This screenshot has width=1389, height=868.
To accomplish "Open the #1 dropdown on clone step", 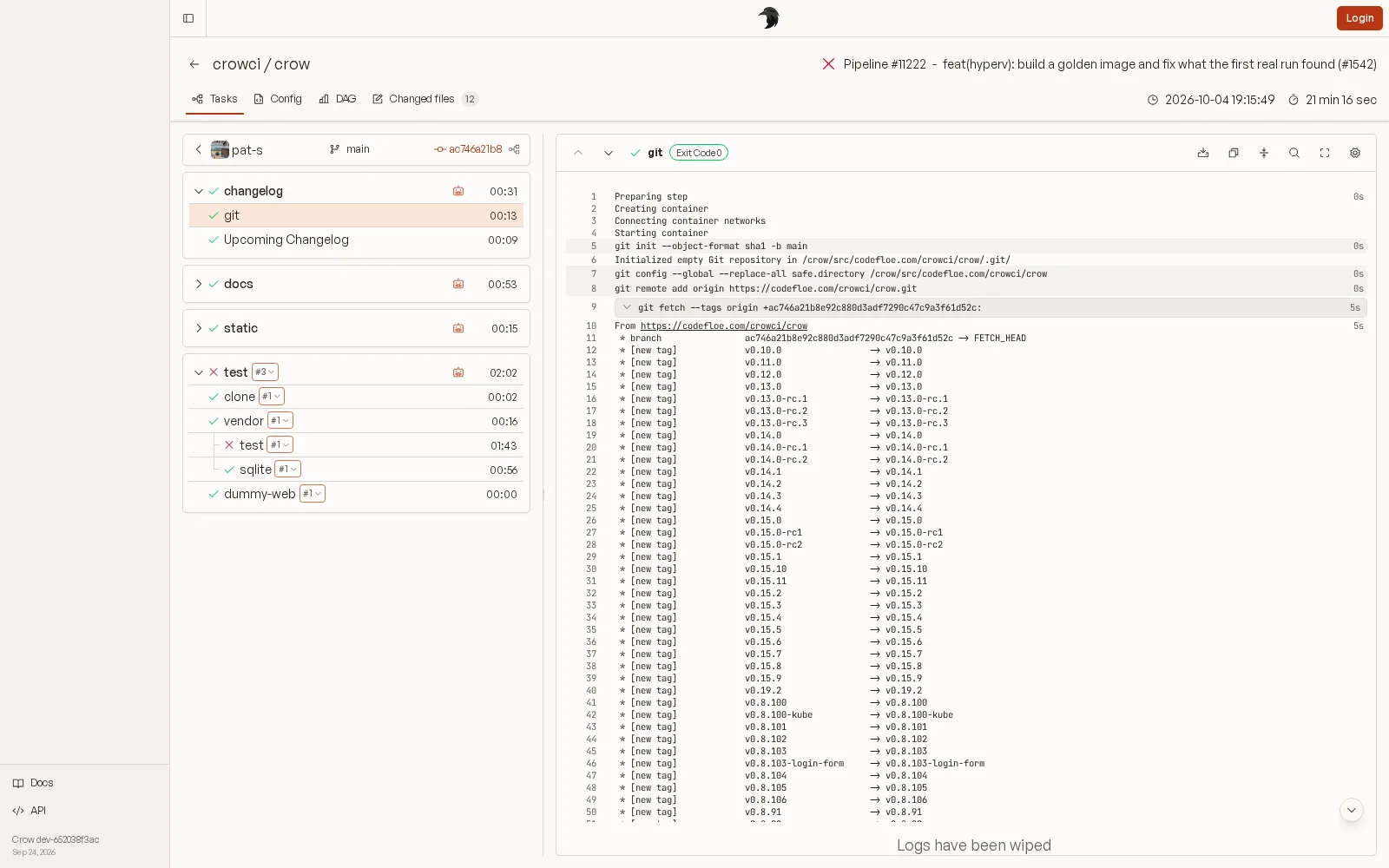I will (x=272, y=397).
